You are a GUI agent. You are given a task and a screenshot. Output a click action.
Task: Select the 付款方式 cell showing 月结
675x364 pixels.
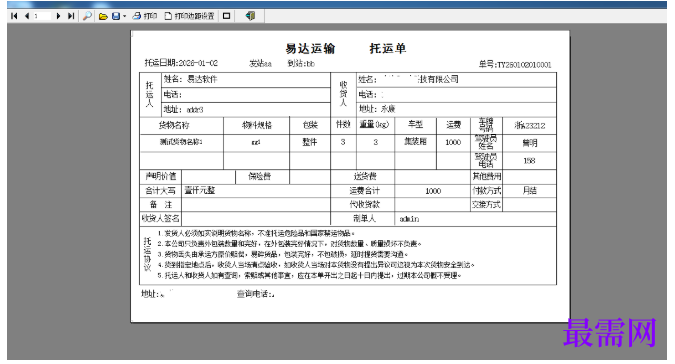pos(529,191)
